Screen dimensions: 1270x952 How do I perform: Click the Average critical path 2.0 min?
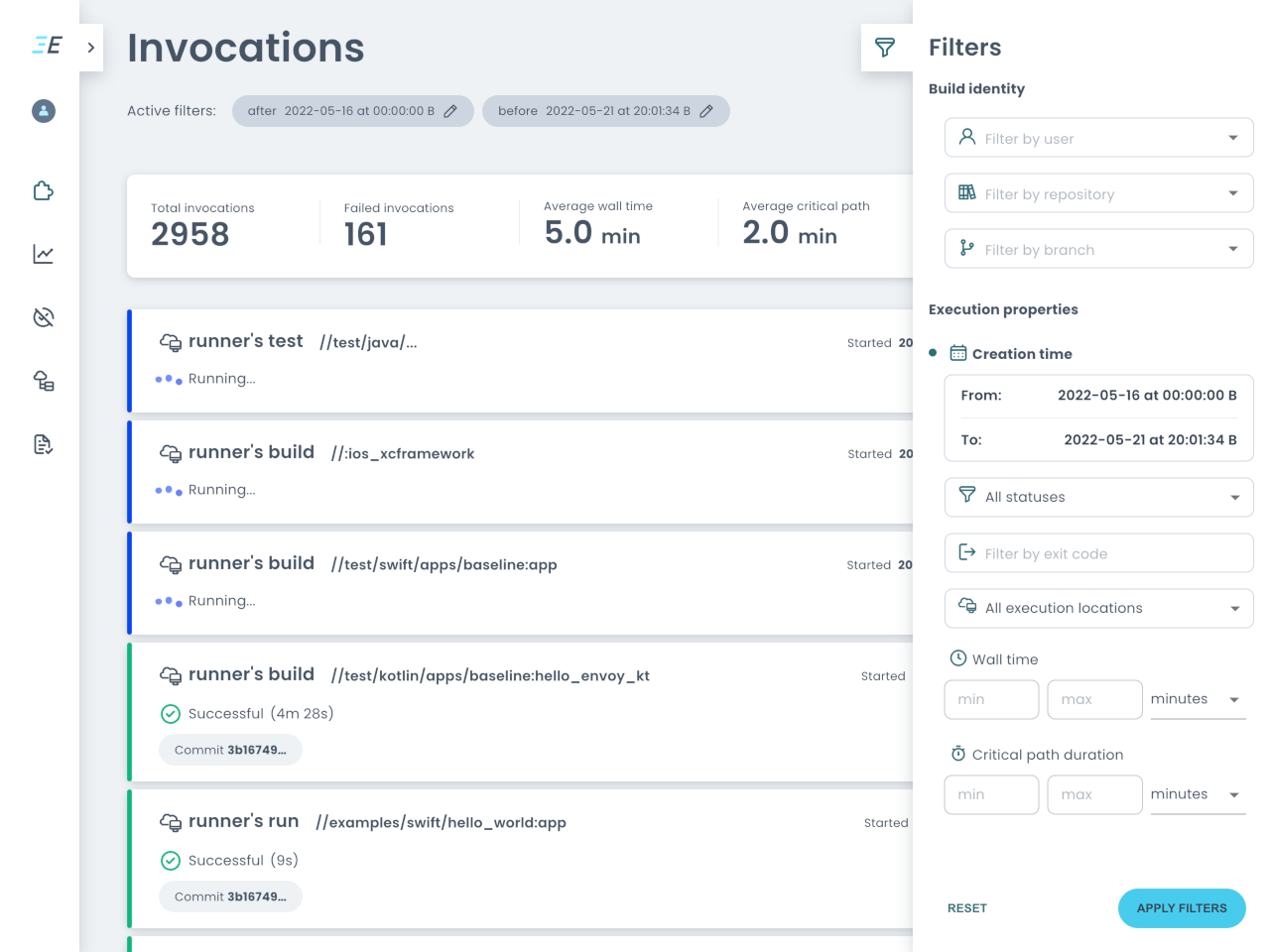790,233
